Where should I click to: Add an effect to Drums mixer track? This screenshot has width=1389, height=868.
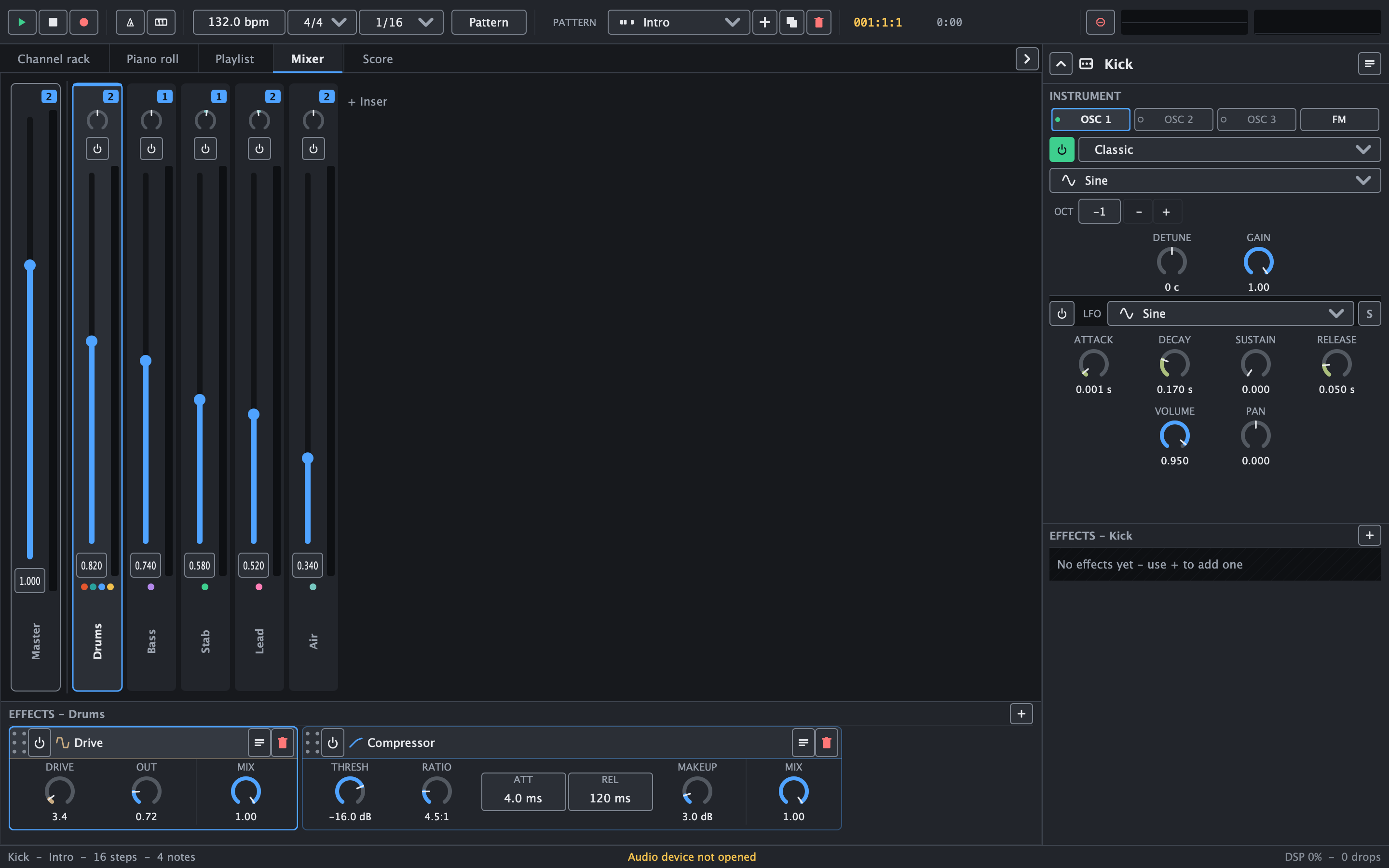[1021, 714]
